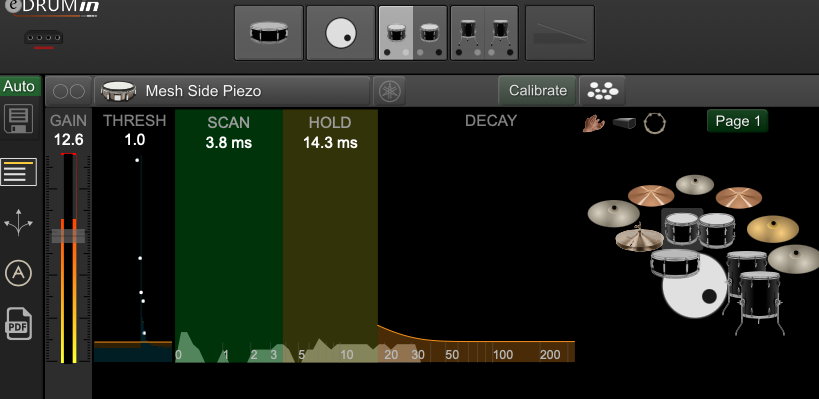Viewport: 819px width, 399px height.
Task: Select the left copper cymbal on kit
Action: pyautogui.click(x=651, y=195)
